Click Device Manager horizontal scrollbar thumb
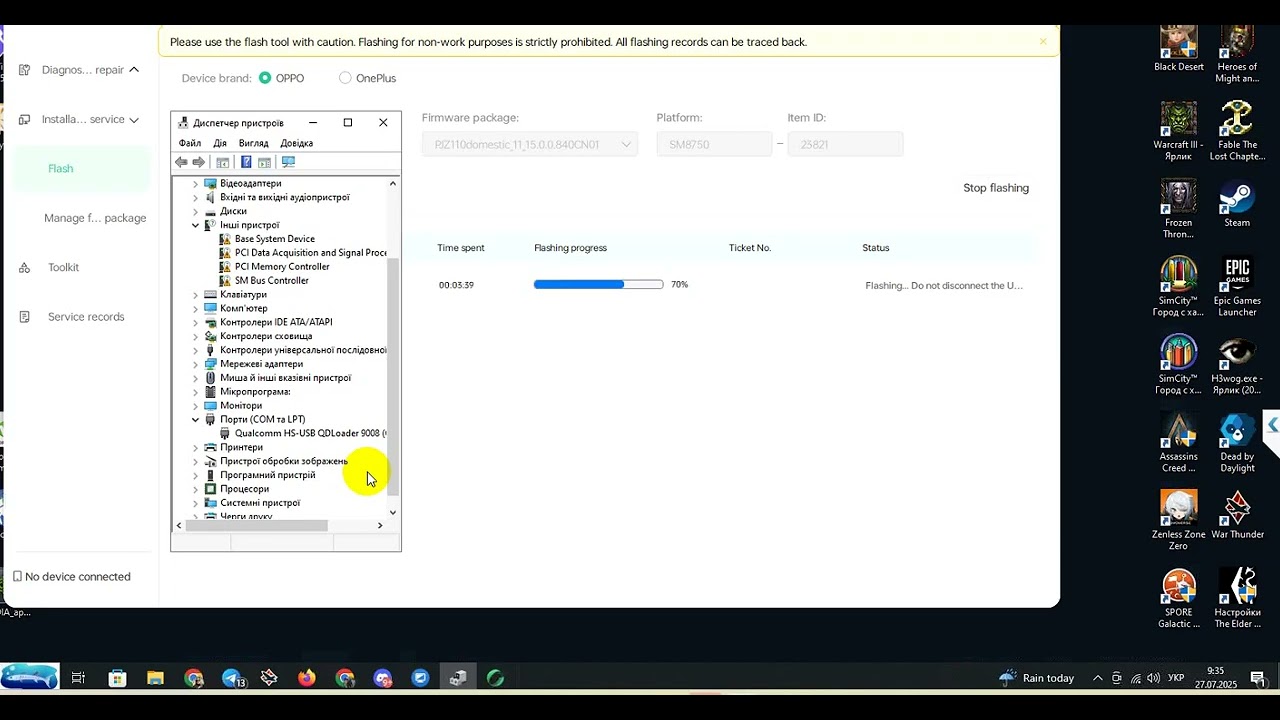 tap(257, 525)
